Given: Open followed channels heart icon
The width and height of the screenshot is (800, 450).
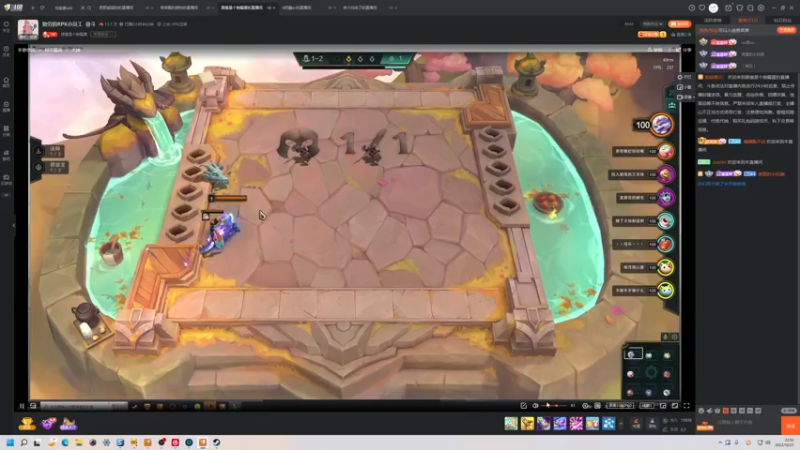Looking at the screenshot, I should point(702,8).
